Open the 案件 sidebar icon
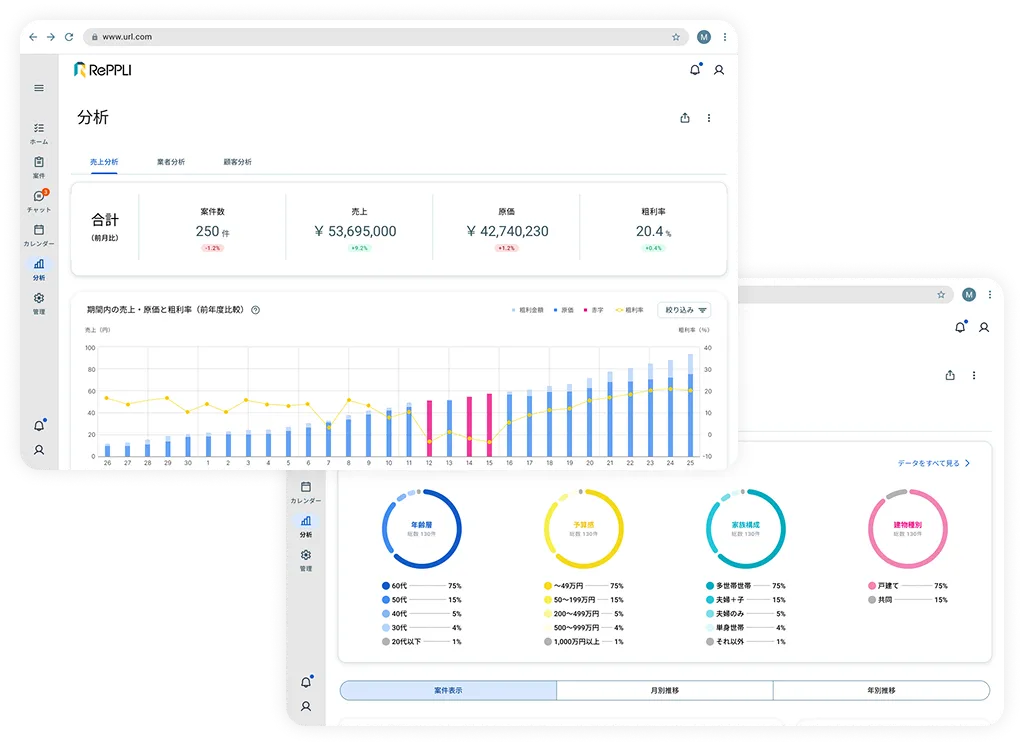 tap(39, 166)
